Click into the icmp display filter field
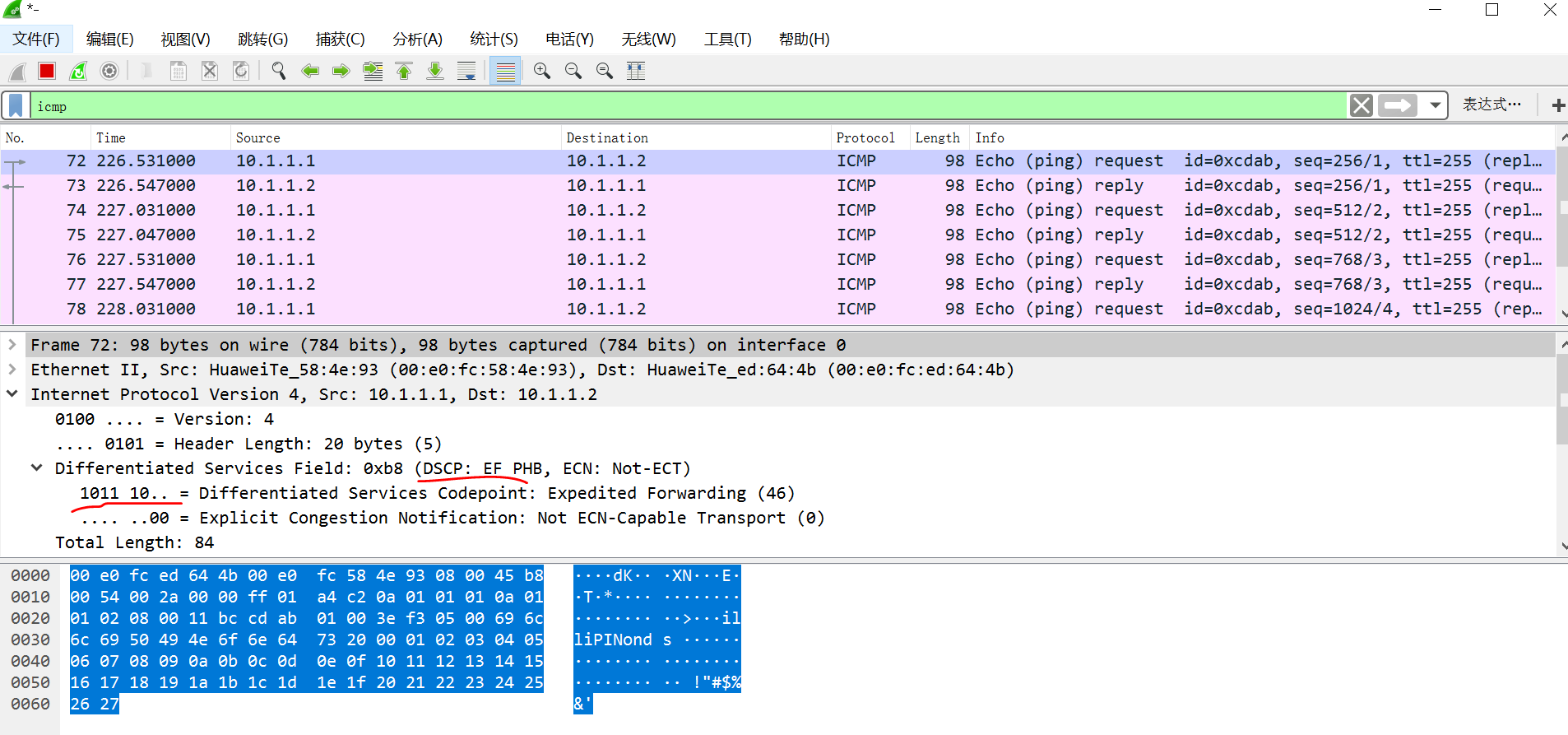This screenshot has height=735, width=1568. (x=689, y=105)
